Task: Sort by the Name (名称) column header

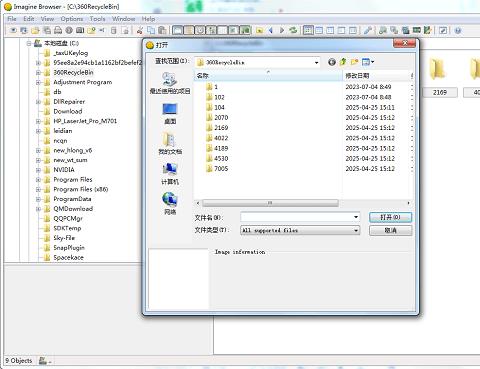Action: pos(268,76)
